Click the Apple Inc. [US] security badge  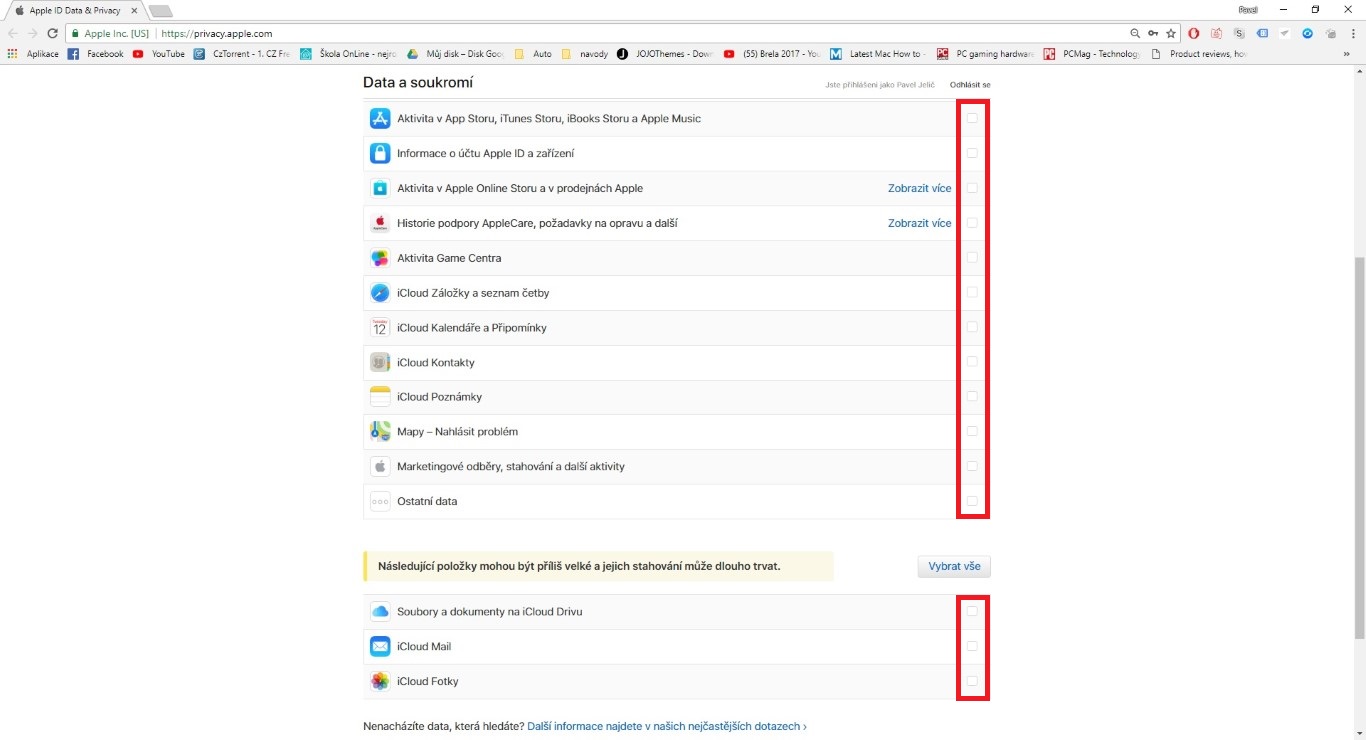tap(110, 33)
